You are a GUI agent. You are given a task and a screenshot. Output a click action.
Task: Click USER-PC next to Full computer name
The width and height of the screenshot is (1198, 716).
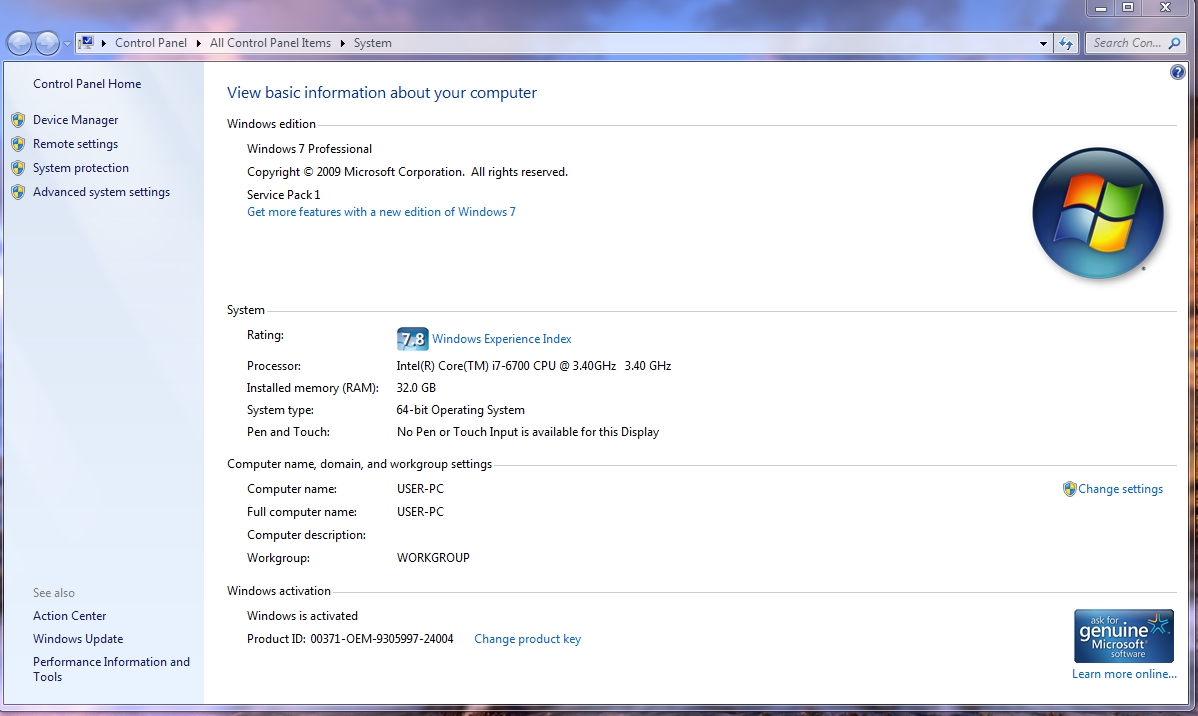(x=420, y=512)
